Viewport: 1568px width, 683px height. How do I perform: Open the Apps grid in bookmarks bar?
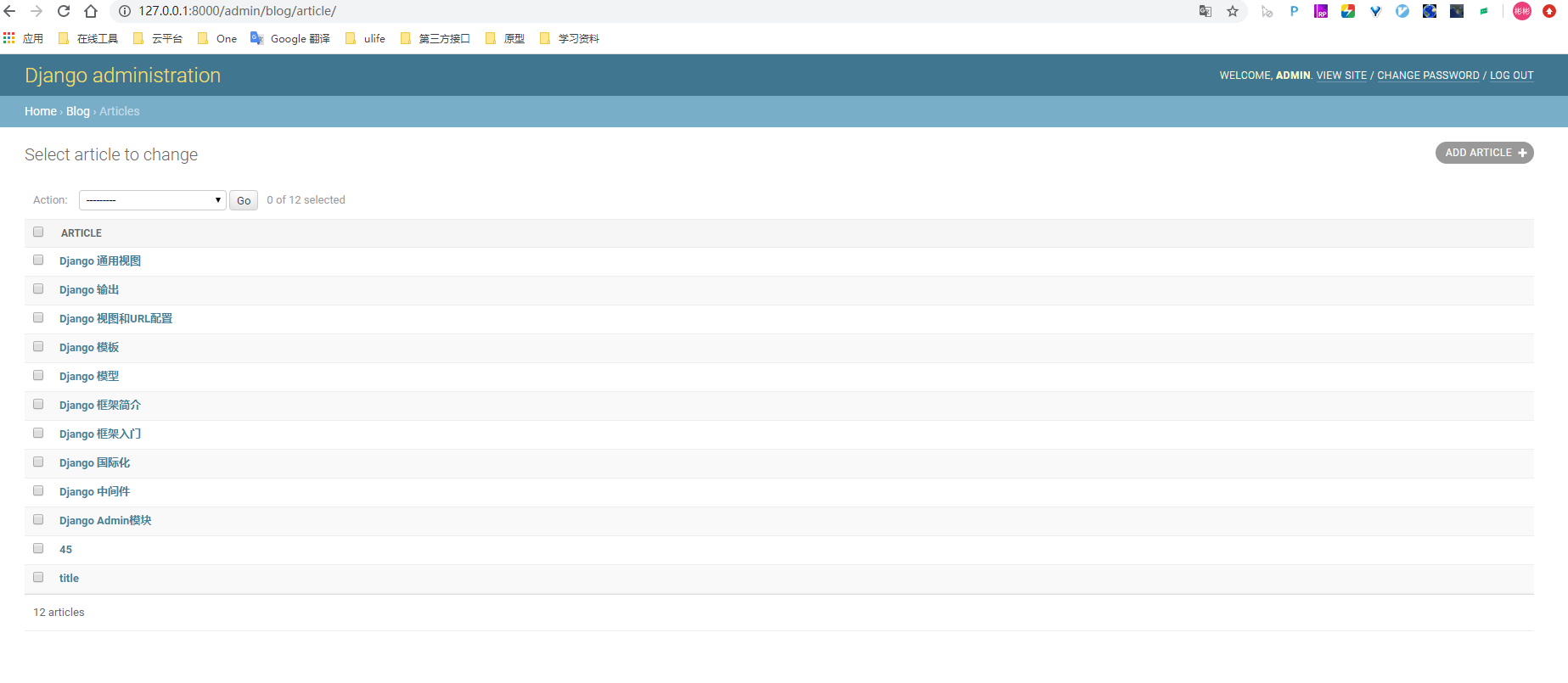(9, 38)
